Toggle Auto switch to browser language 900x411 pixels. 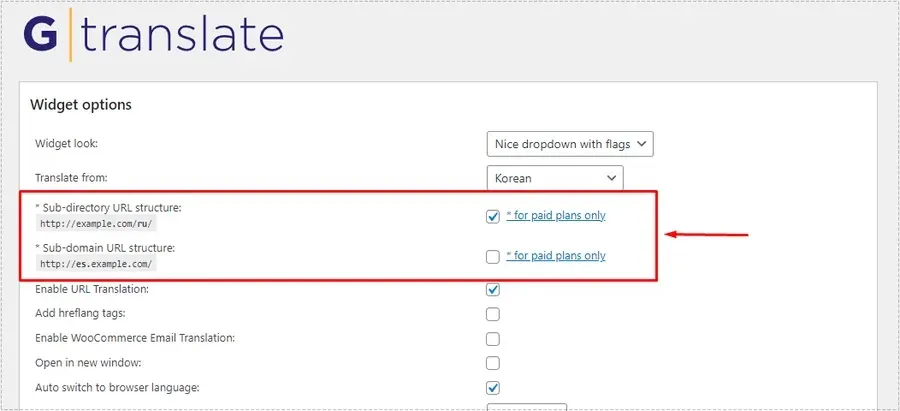[x=492, y=388]
